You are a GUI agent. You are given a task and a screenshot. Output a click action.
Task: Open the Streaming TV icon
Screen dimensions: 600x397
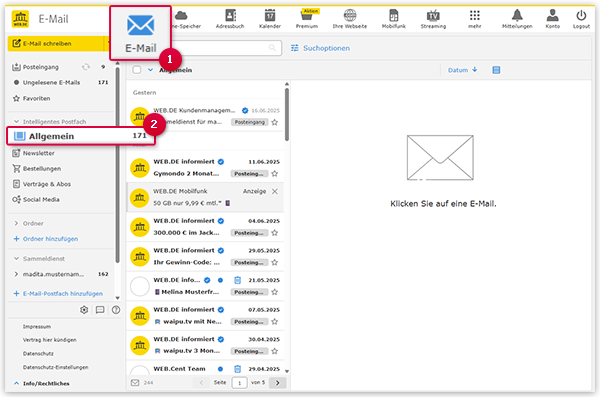coord(433,19)
